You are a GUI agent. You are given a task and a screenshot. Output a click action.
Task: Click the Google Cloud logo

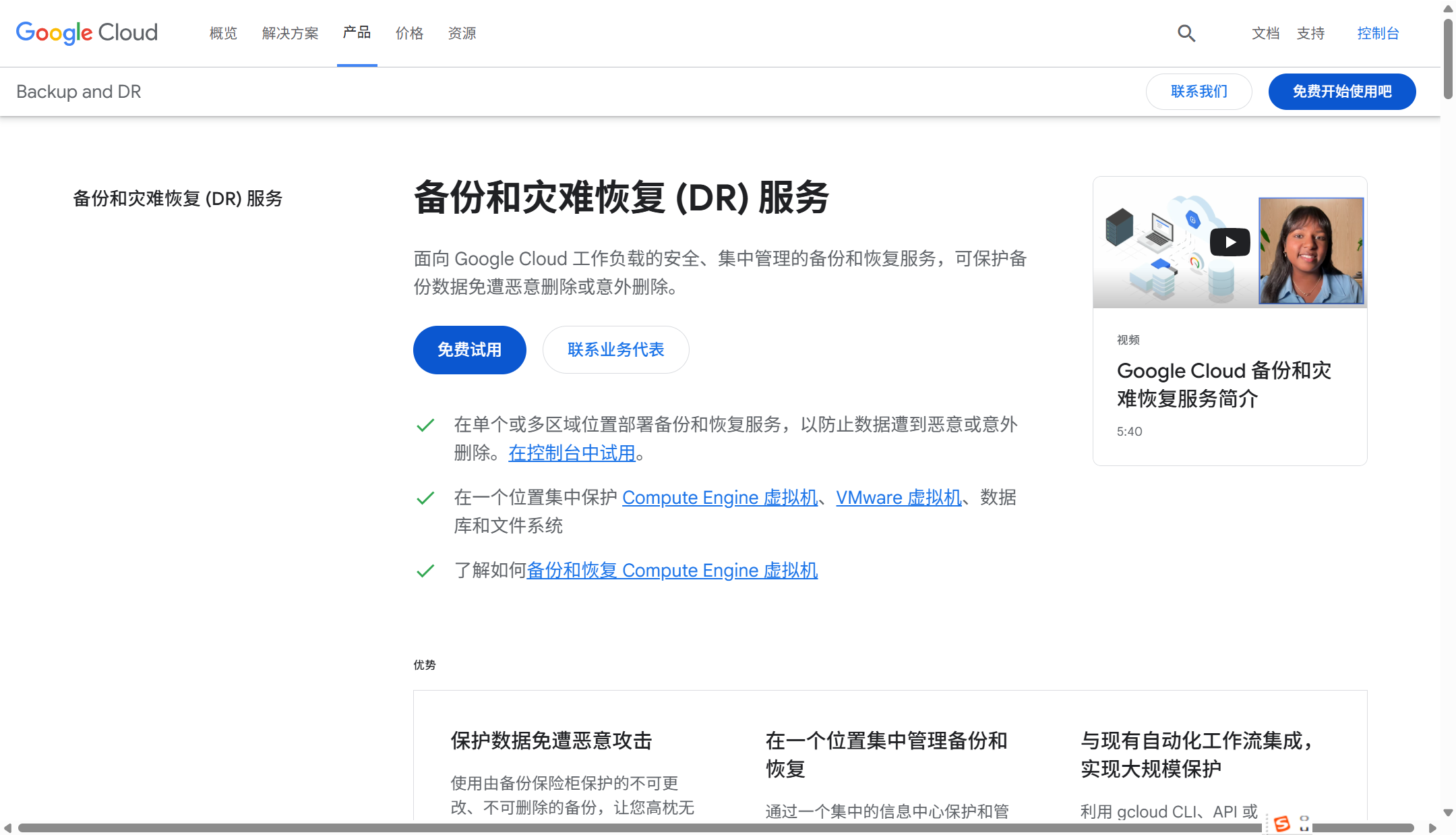tap(86, 33)
